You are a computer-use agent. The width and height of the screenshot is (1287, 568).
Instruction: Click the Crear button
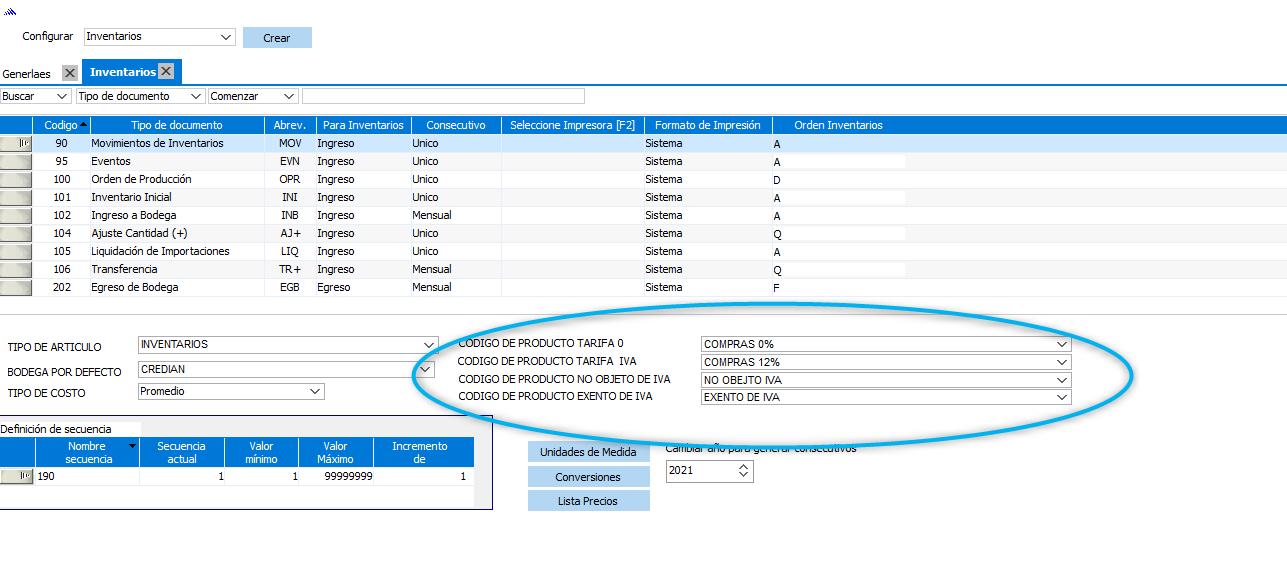(x=277, y=38)
